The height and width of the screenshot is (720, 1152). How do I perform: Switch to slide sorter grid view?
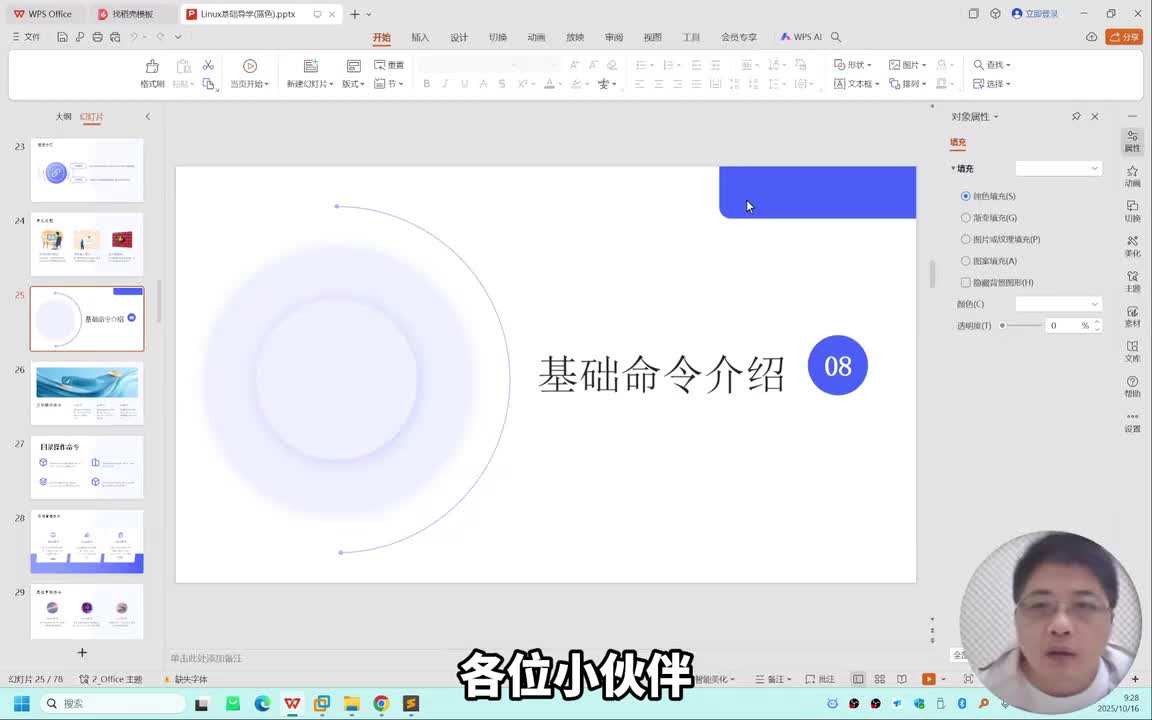tap(879, 679)
